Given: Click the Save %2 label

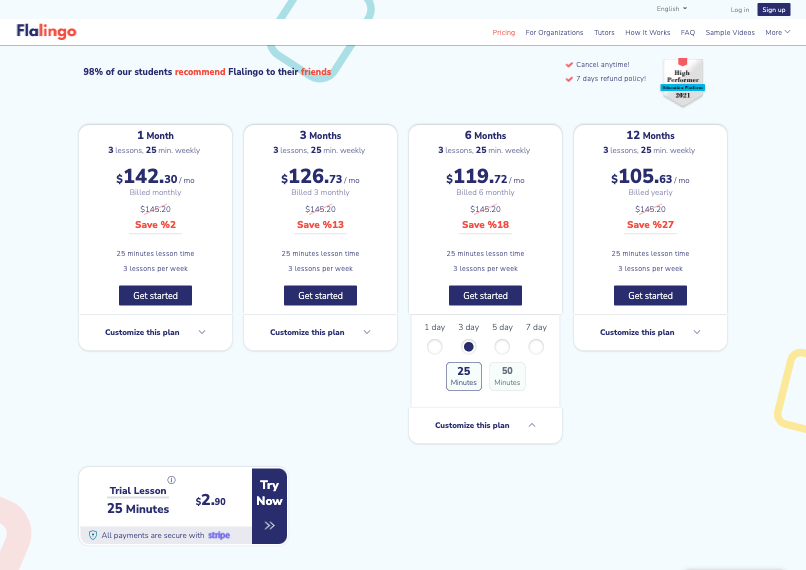Looking at the screenshot, I should click(155, 225).
